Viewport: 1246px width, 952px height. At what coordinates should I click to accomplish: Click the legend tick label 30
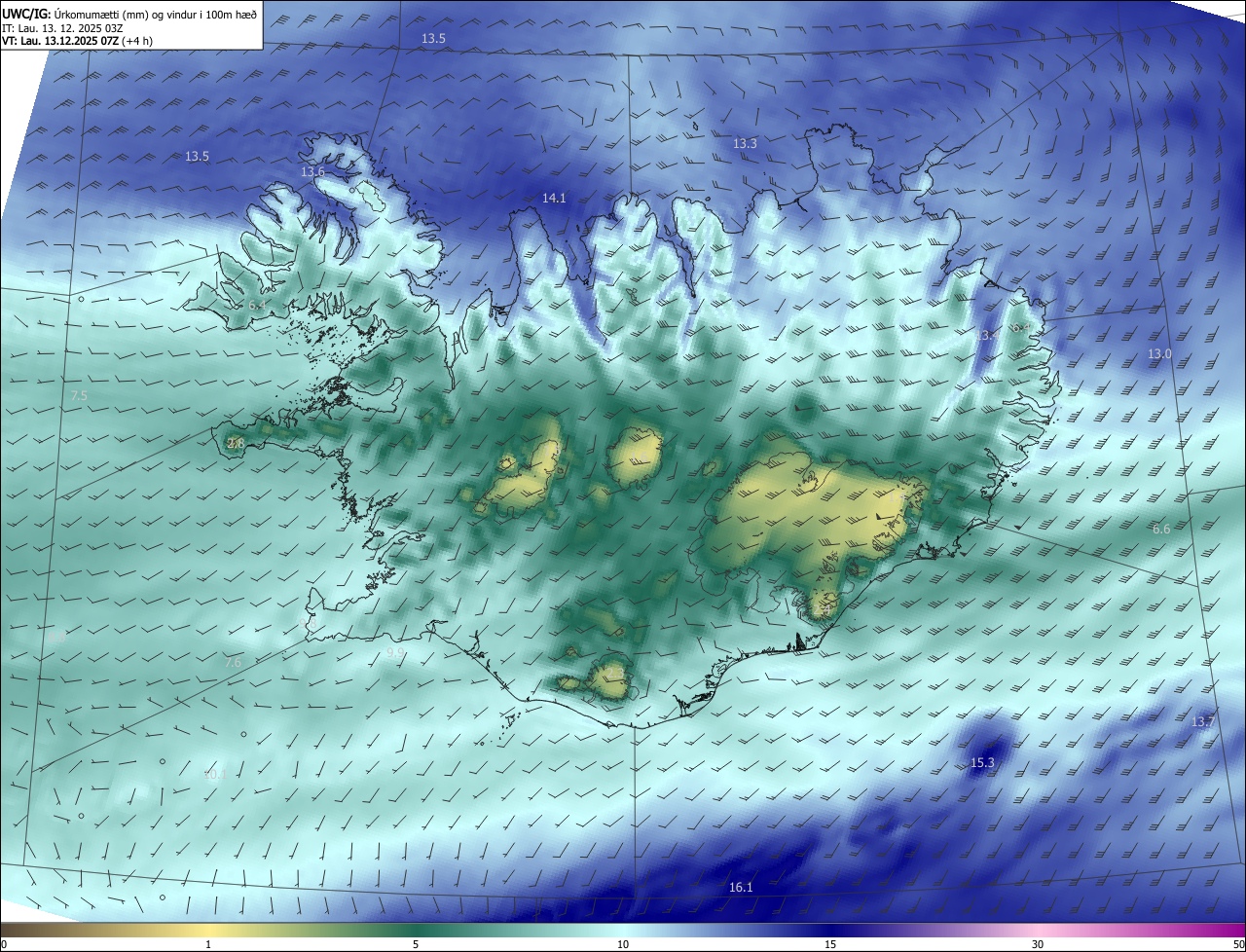[x=1038, y=944]
